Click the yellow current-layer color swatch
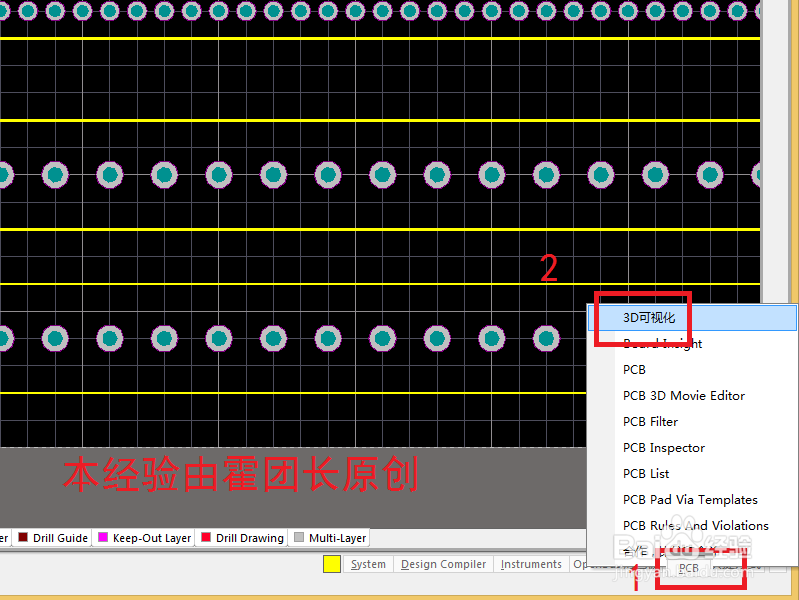Image resolution: width=799 pixels, height=600 pixels. pos(332,564)
